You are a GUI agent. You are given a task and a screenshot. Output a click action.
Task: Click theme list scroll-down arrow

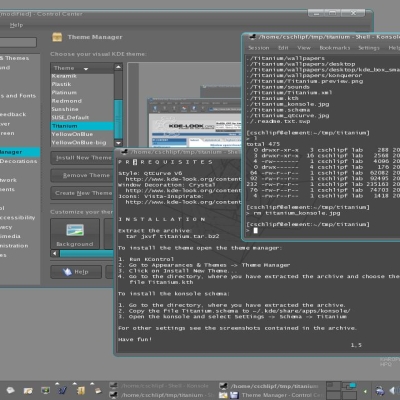click(118, 143)
